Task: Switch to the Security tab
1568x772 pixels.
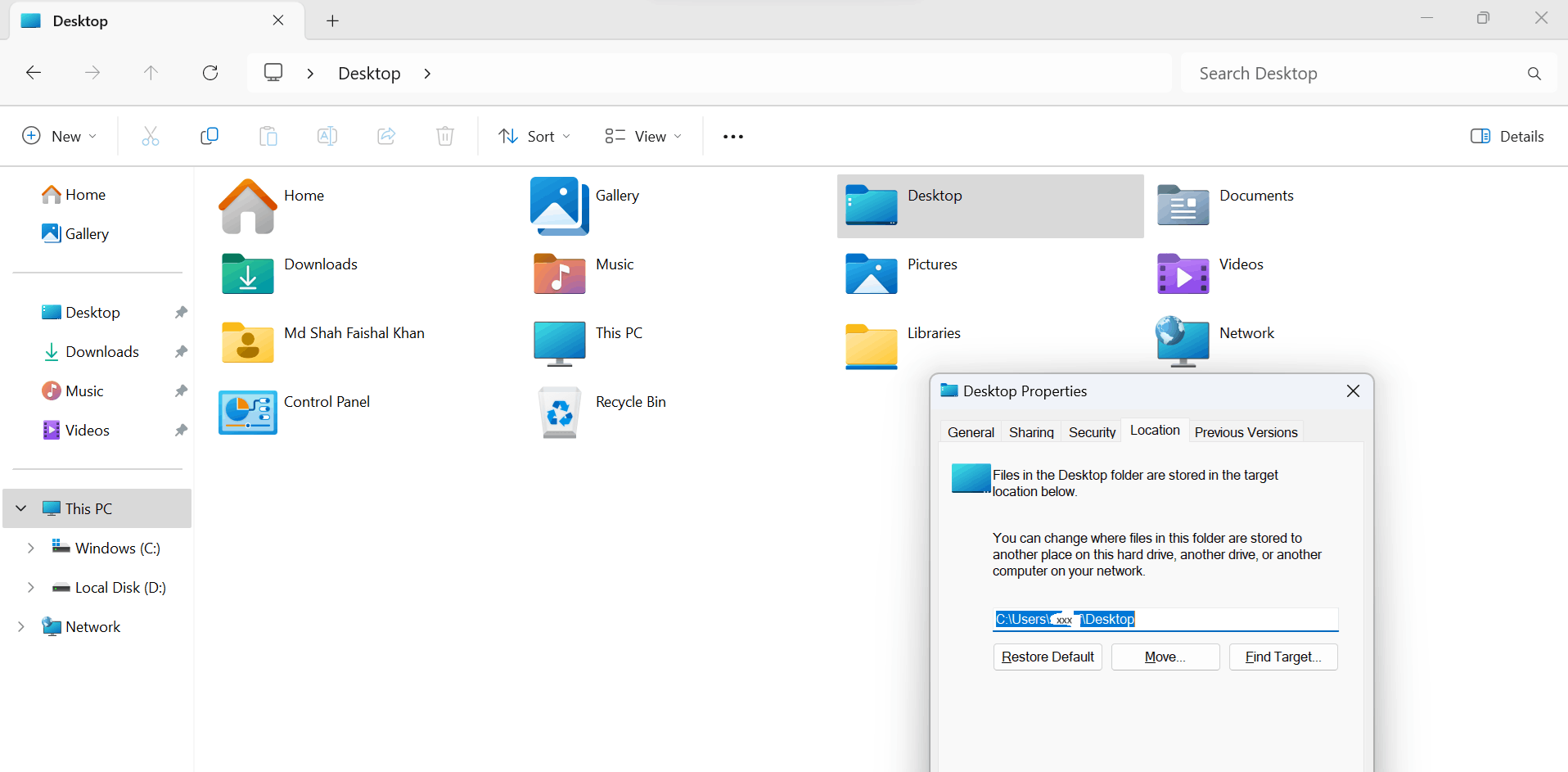Action: (1092, 431)
